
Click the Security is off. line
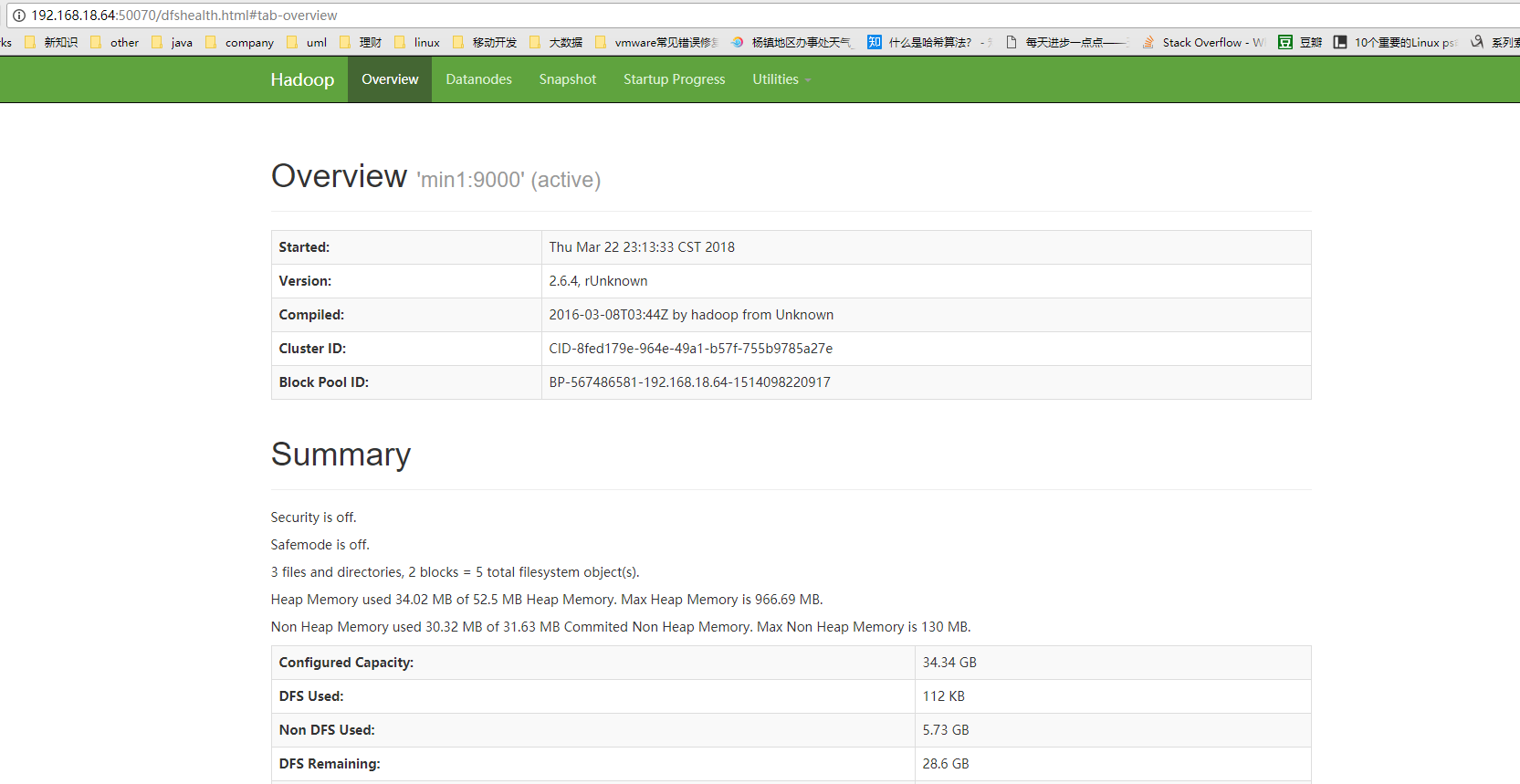(x=313, y=517)
